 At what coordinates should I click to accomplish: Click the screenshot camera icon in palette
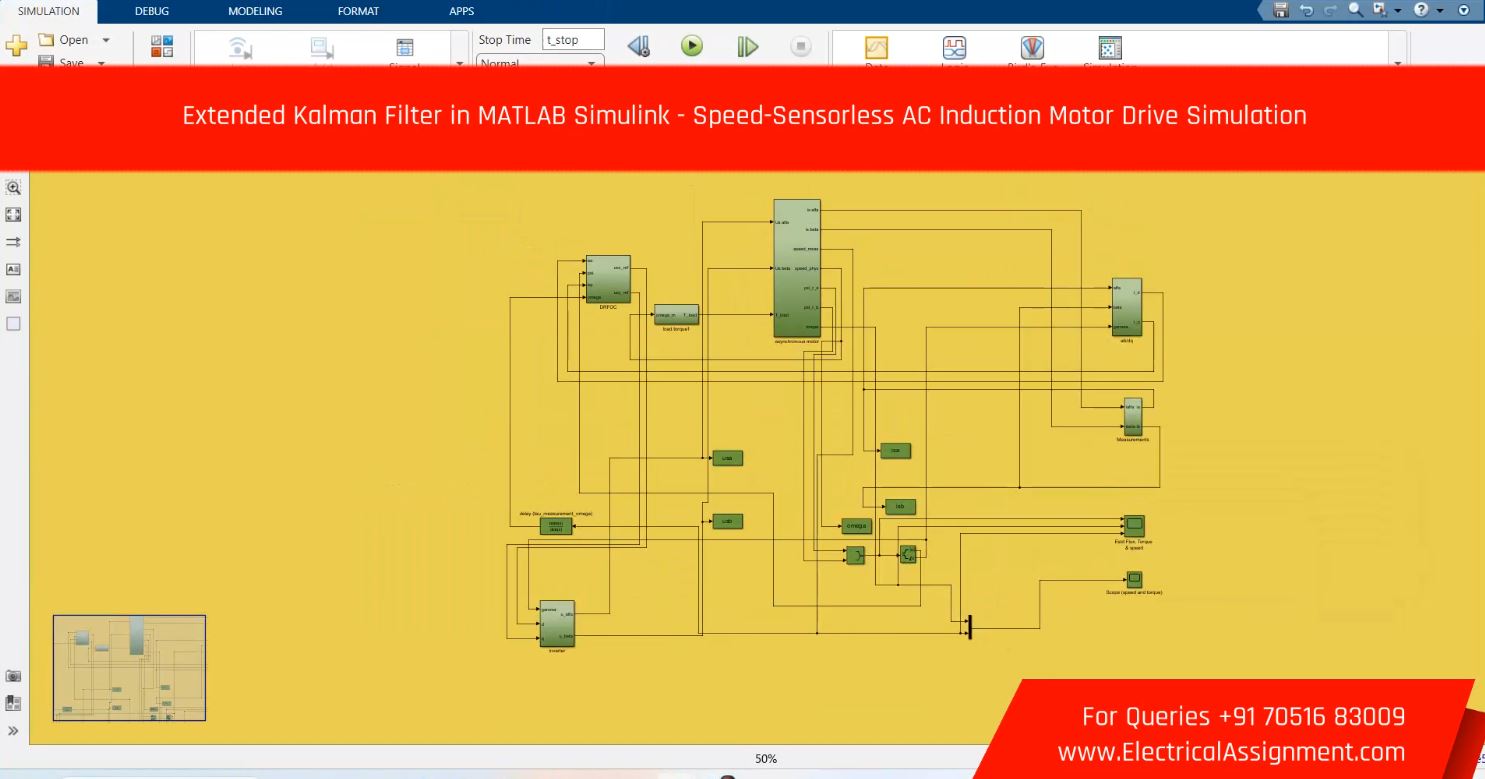[x=14, y=676]
